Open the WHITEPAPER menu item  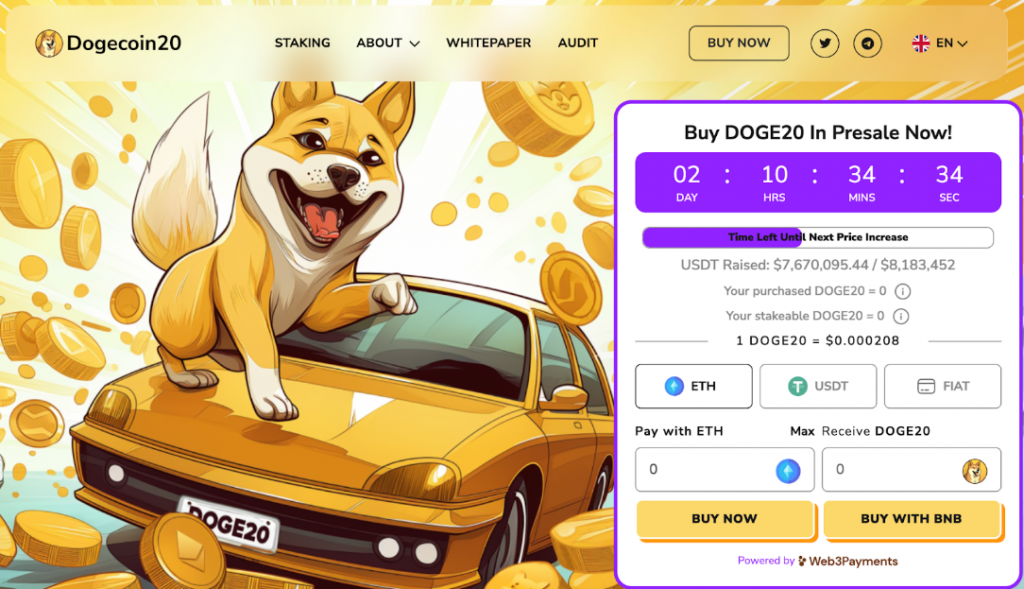point(488,43)
